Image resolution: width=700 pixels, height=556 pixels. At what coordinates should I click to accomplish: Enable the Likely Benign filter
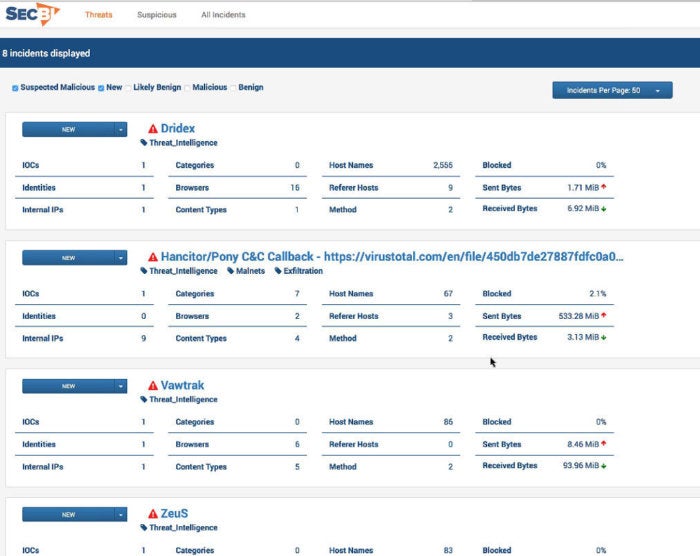click(x=128, y=88)
